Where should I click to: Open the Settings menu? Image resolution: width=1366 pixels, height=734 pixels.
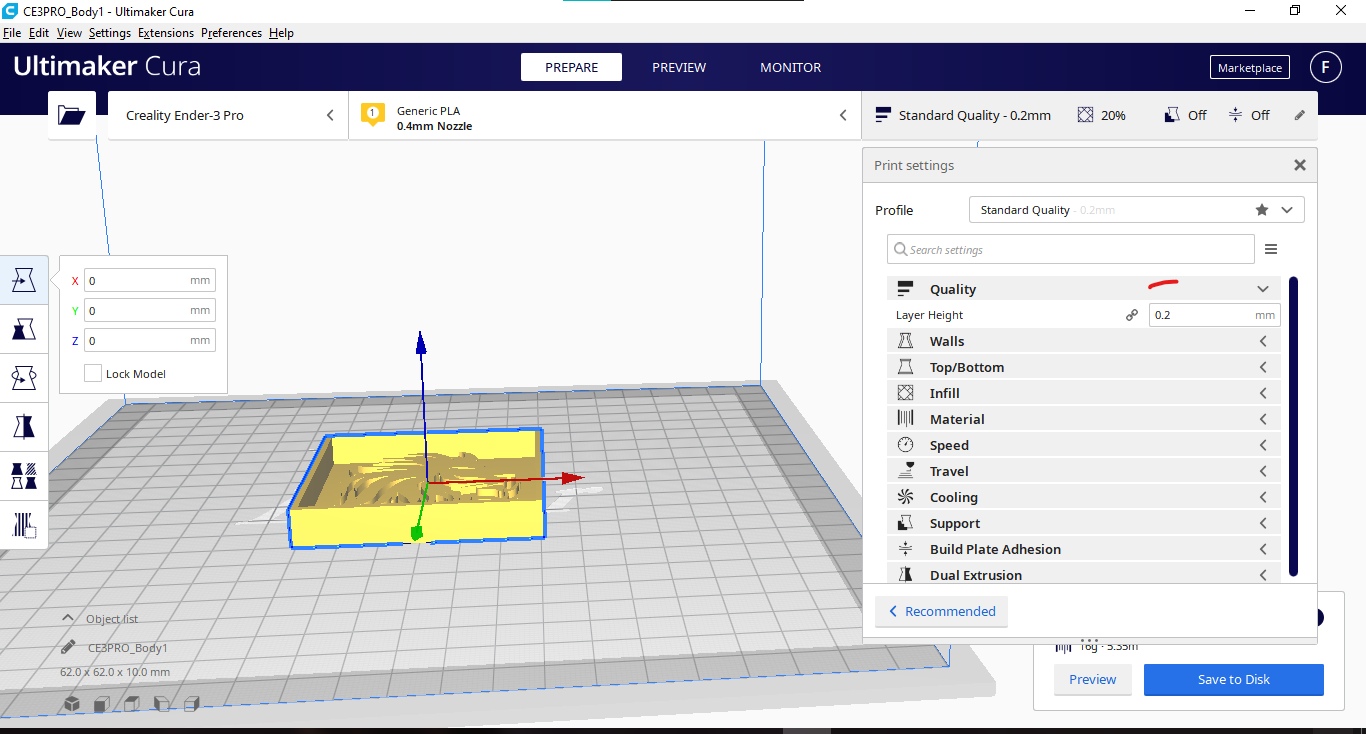[x=109, y=33]
